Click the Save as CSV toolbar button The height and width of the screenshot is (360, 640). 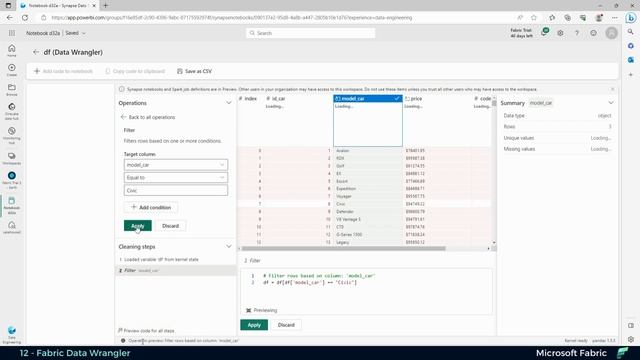click(x=195, y=71)
